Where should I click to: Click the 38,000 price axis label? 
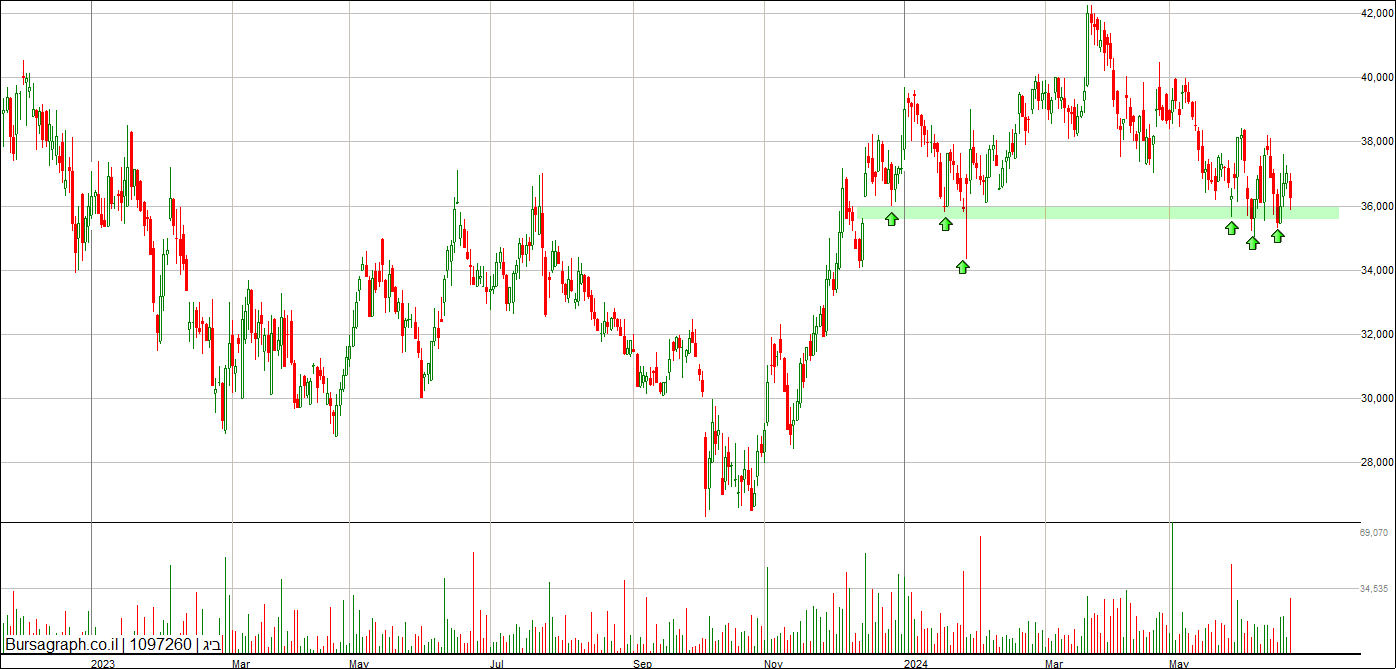coord(1376,142)
